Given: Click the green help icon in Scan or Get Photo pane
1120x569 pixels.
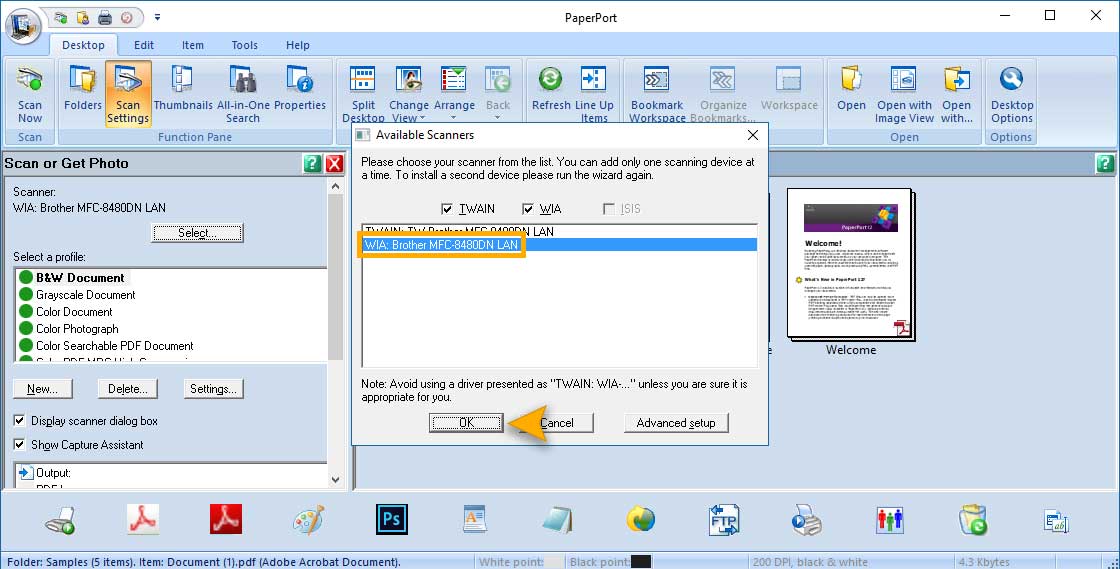Looking at the screenshot, I should tap(312, 163).
